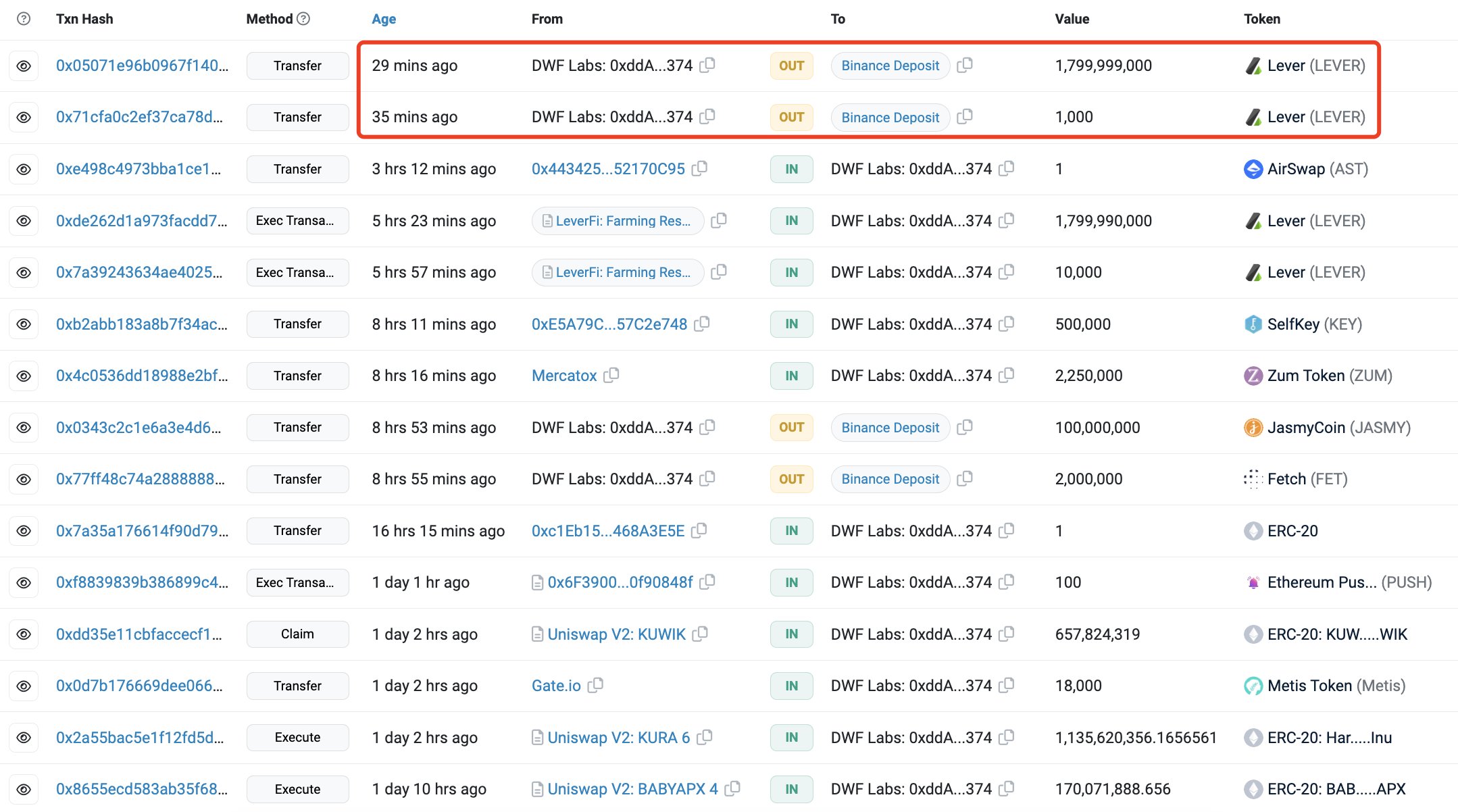Copy Gate.io address icon

pyautogui.click(x=595, y=685)
